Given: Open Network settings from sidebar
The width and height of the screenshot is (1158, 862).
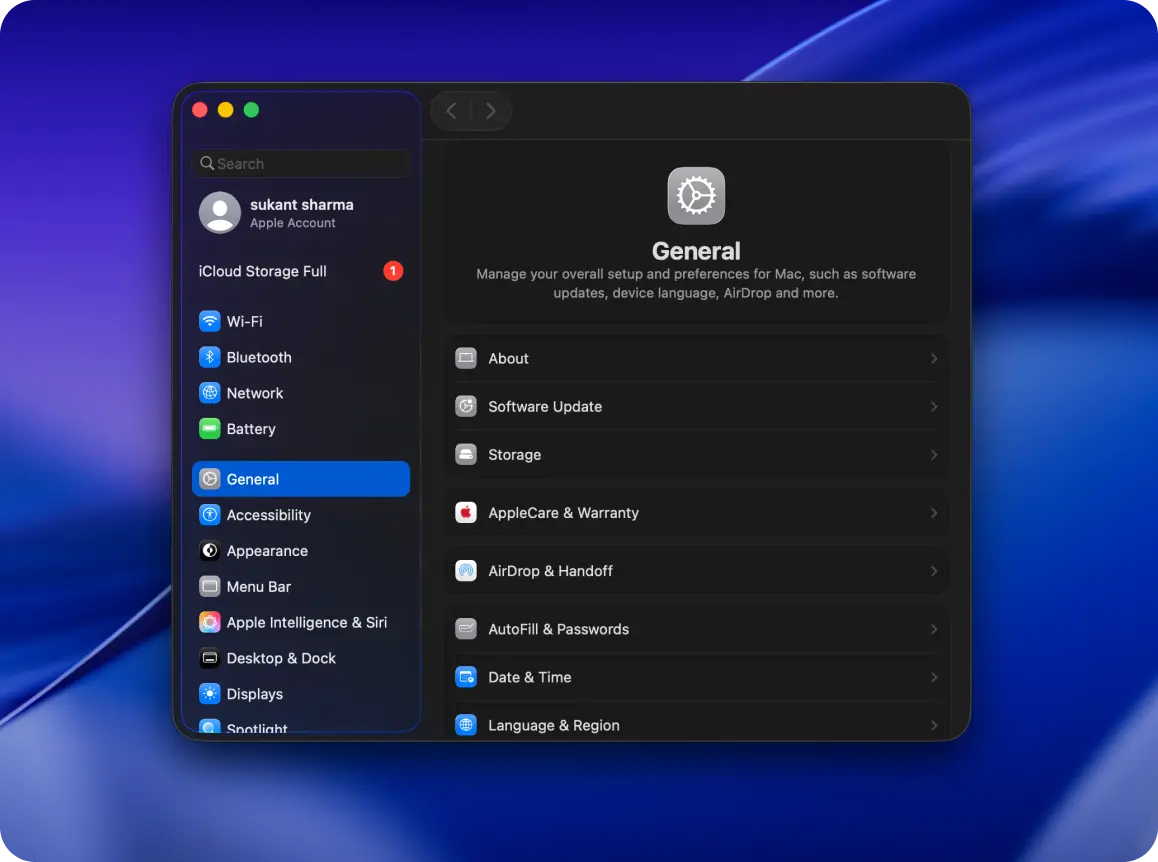Looking at the screenshot, I should (301, 393).
